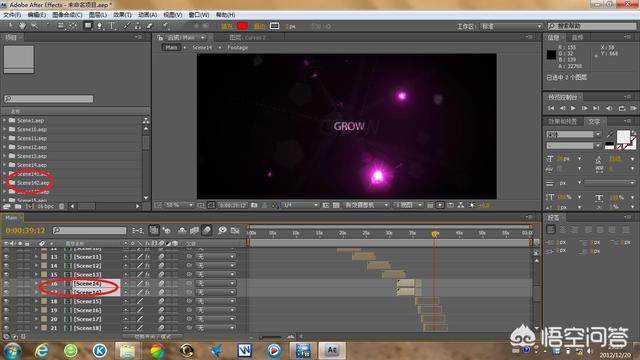The image size is (640, 360).
Task: Open the 图层(L) menu
Action: tap(98, 15)
